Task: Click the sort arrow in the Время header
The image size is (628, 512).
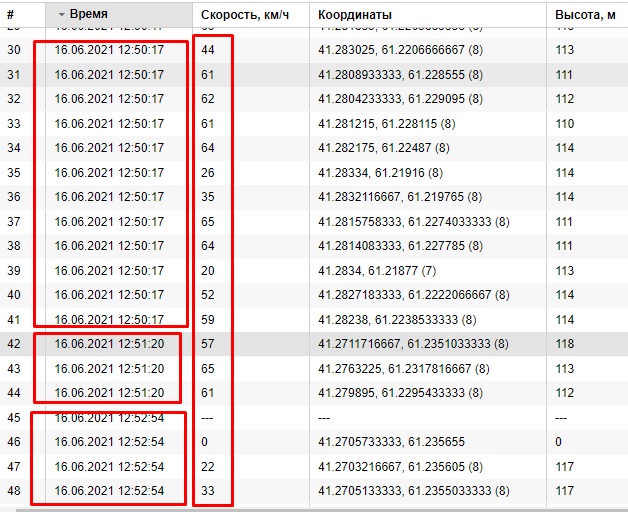Action: tap(62, 16)
